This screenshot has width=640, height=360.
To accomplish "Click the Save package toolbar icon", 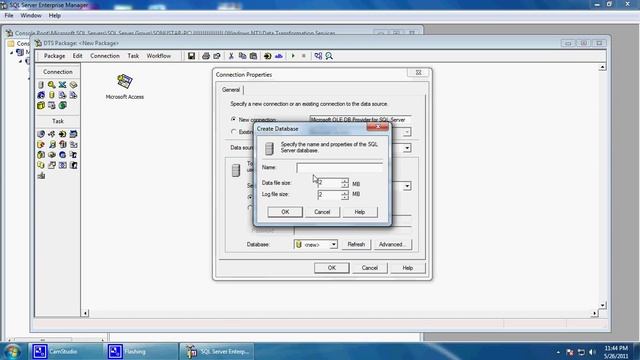I will pyautogui.click(x=191, y=56).
